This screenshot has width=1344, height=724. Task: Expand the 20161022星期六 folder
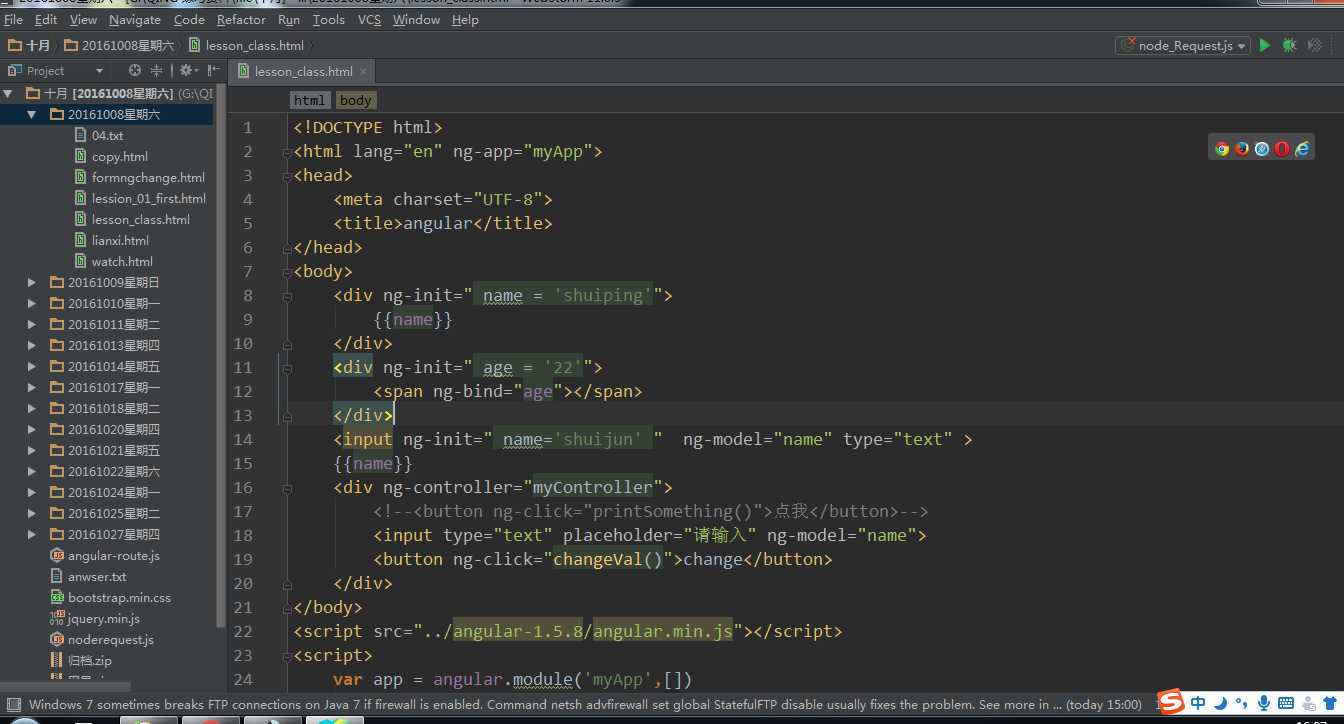[32, 471]
